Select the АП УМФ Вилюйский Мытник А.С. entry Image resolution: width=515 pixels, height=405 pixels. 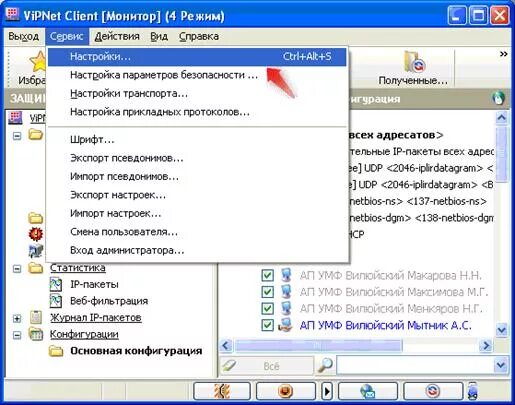pos(386,325)
